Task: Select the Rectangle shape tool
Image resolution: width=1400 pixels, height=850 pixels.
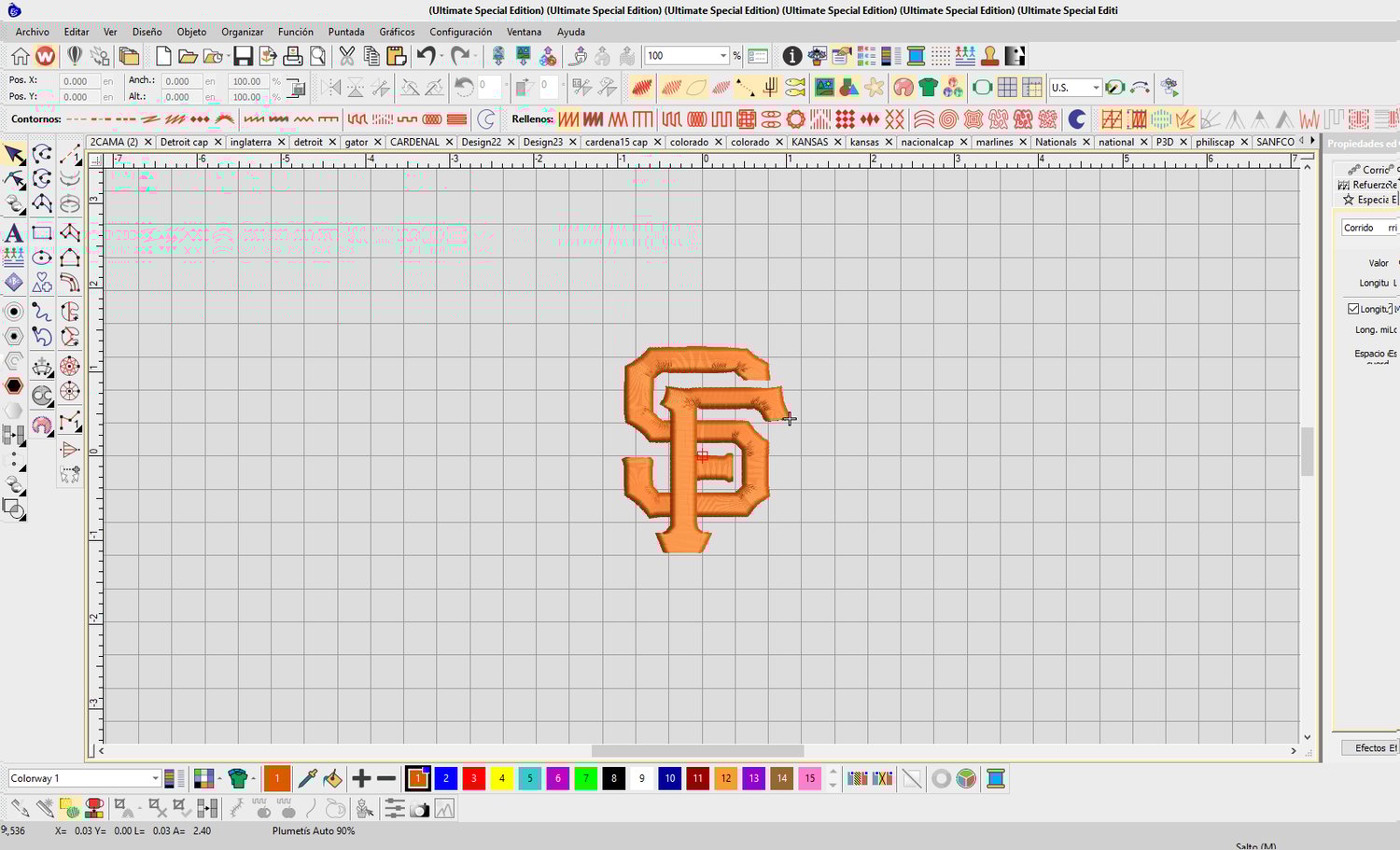Action: pos(42,233)
